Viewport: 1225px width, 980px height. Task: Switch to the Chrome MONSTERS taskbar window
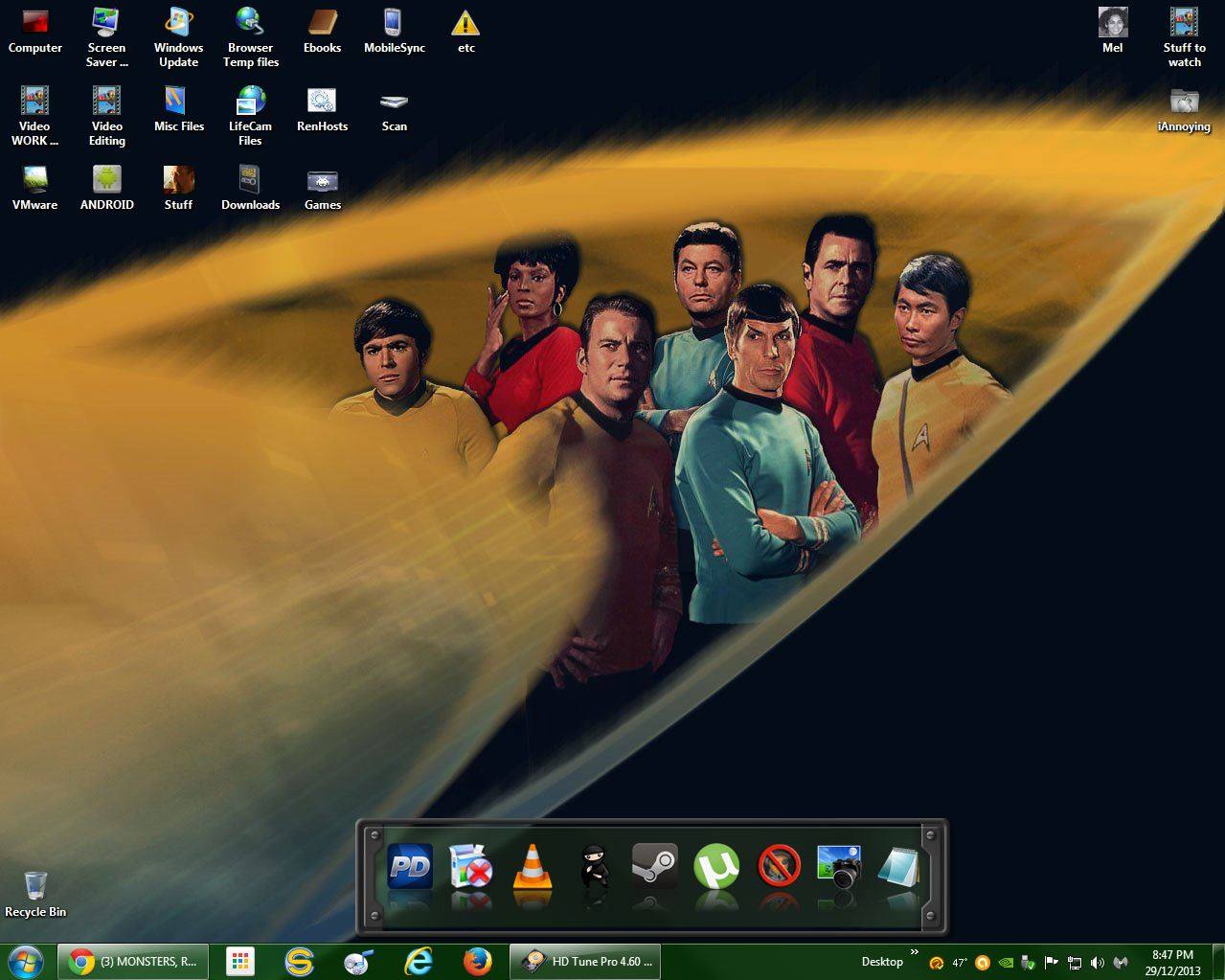pos(133,962)
